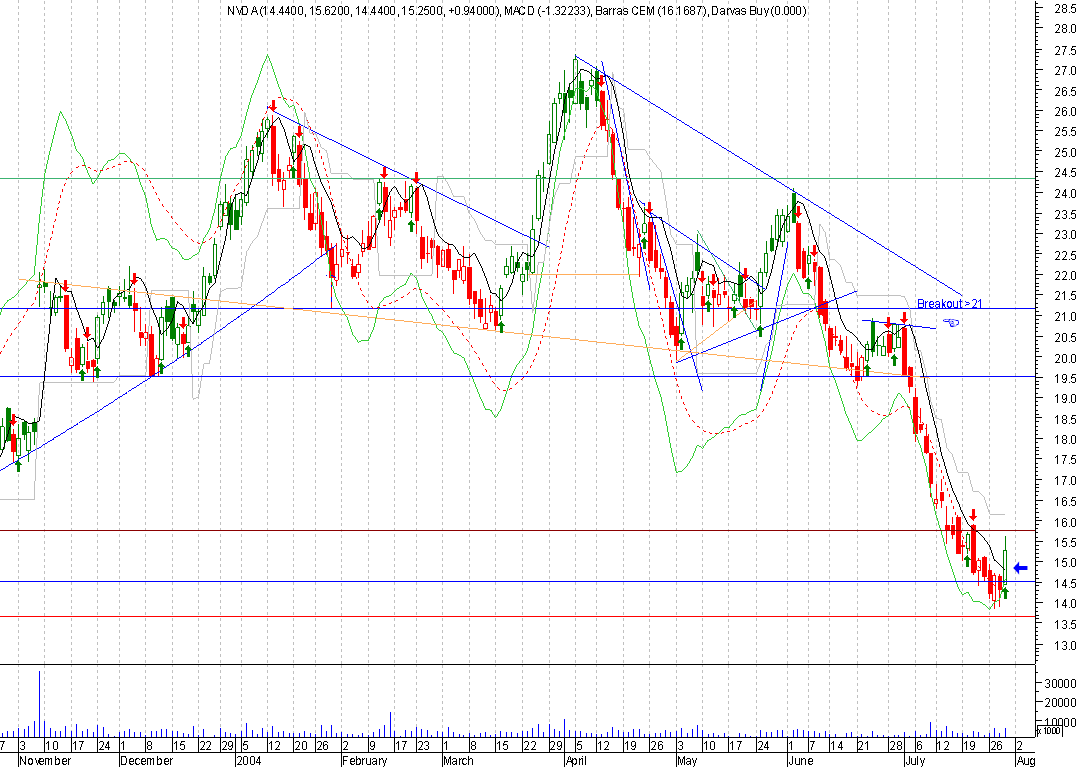
Task: Select the 'April' label on the time axis
Action: click(x=576, y=760)
